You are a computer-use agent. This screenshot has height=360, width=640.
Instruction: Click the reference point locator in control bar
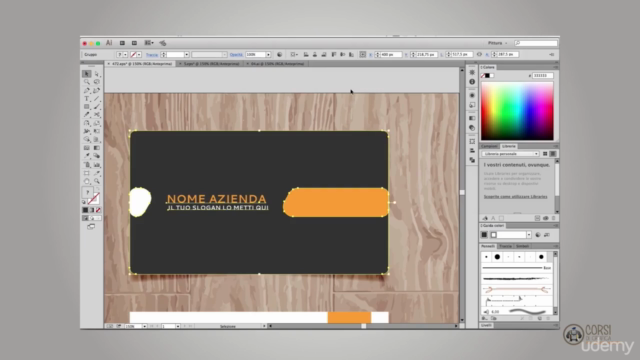362,54
